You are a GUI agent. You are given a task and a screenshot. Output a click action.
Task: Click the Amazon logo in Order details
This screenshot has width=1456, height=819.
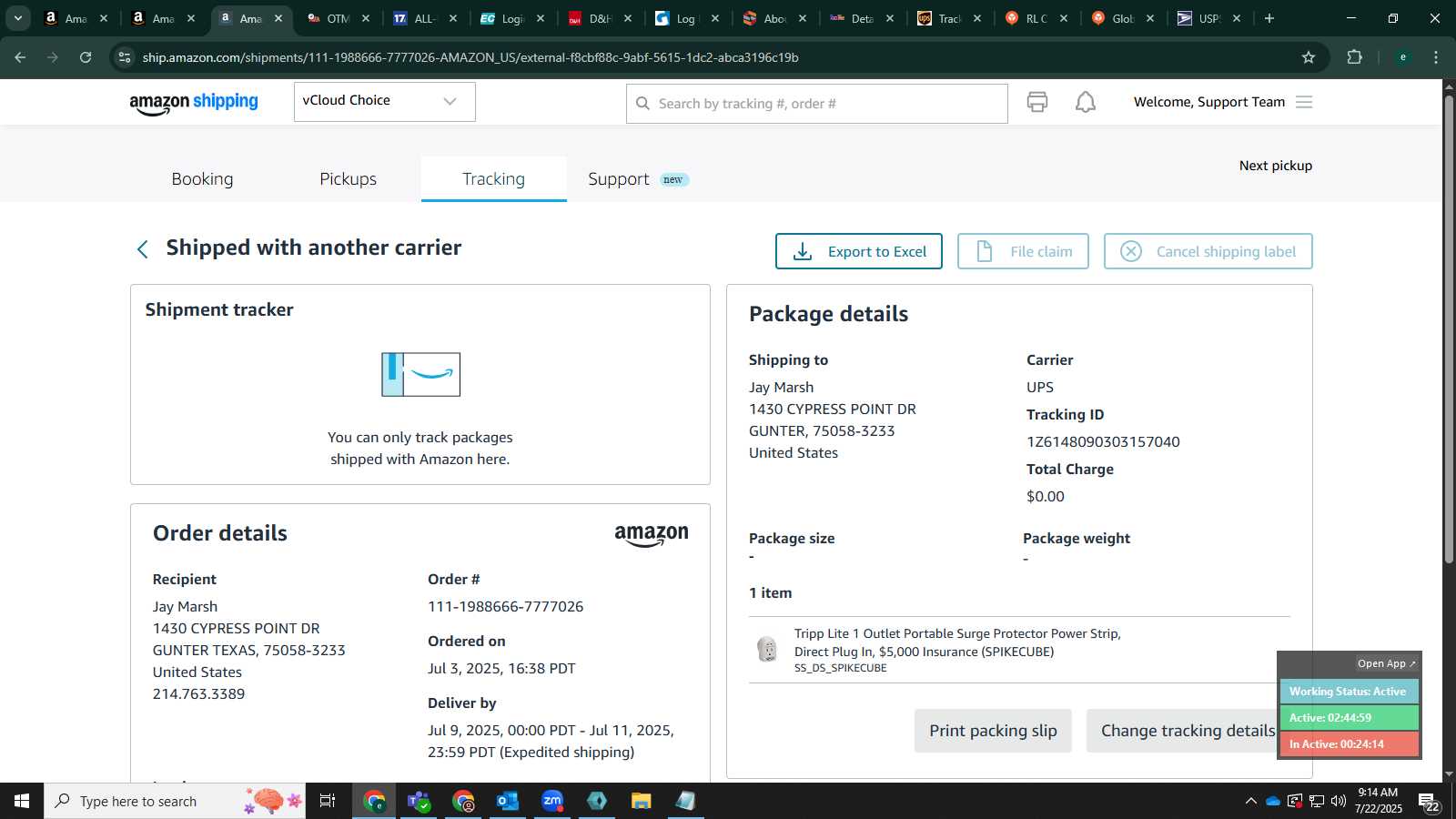[x=652, y=536]
